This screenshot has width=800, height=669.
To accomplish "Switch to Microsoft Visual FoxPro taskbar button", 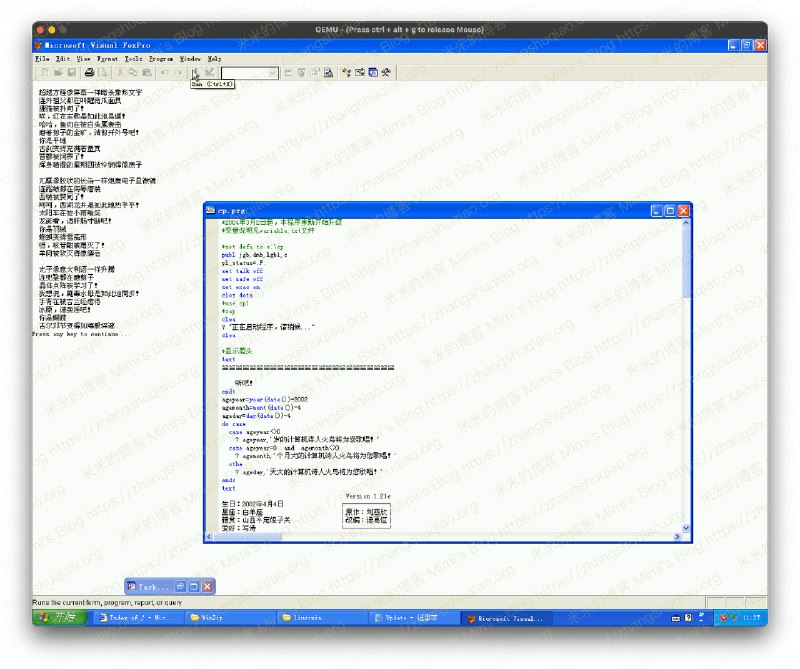I will click(506, 617).
